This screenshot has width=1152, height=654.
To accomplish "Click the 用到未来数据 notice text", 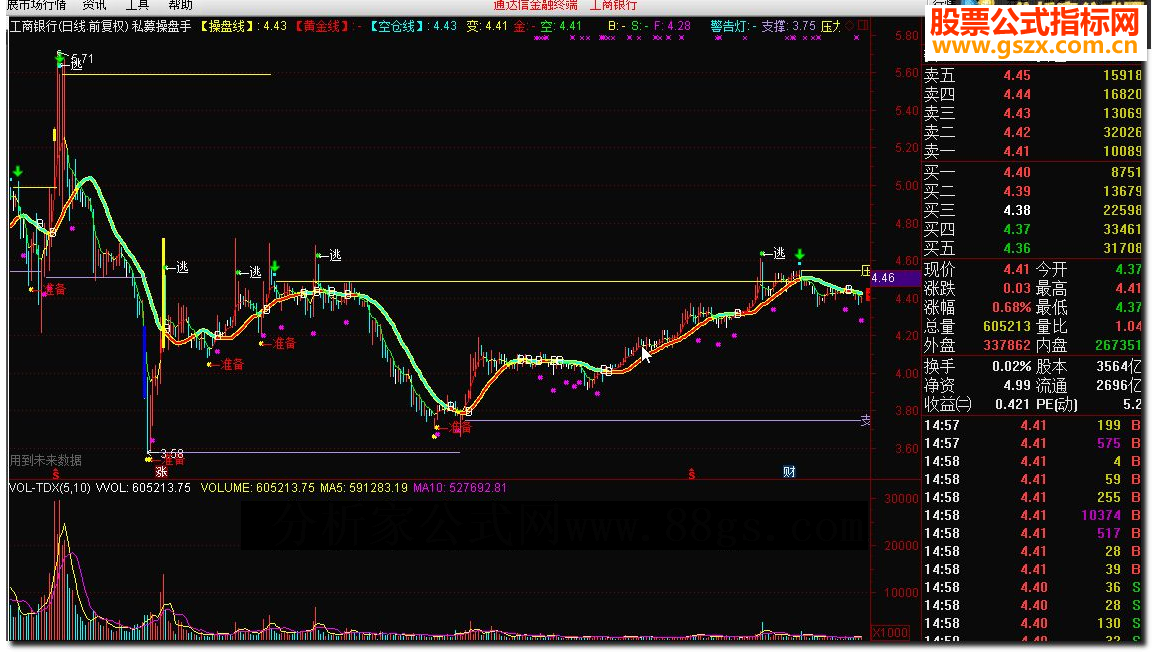I will 46,461.
